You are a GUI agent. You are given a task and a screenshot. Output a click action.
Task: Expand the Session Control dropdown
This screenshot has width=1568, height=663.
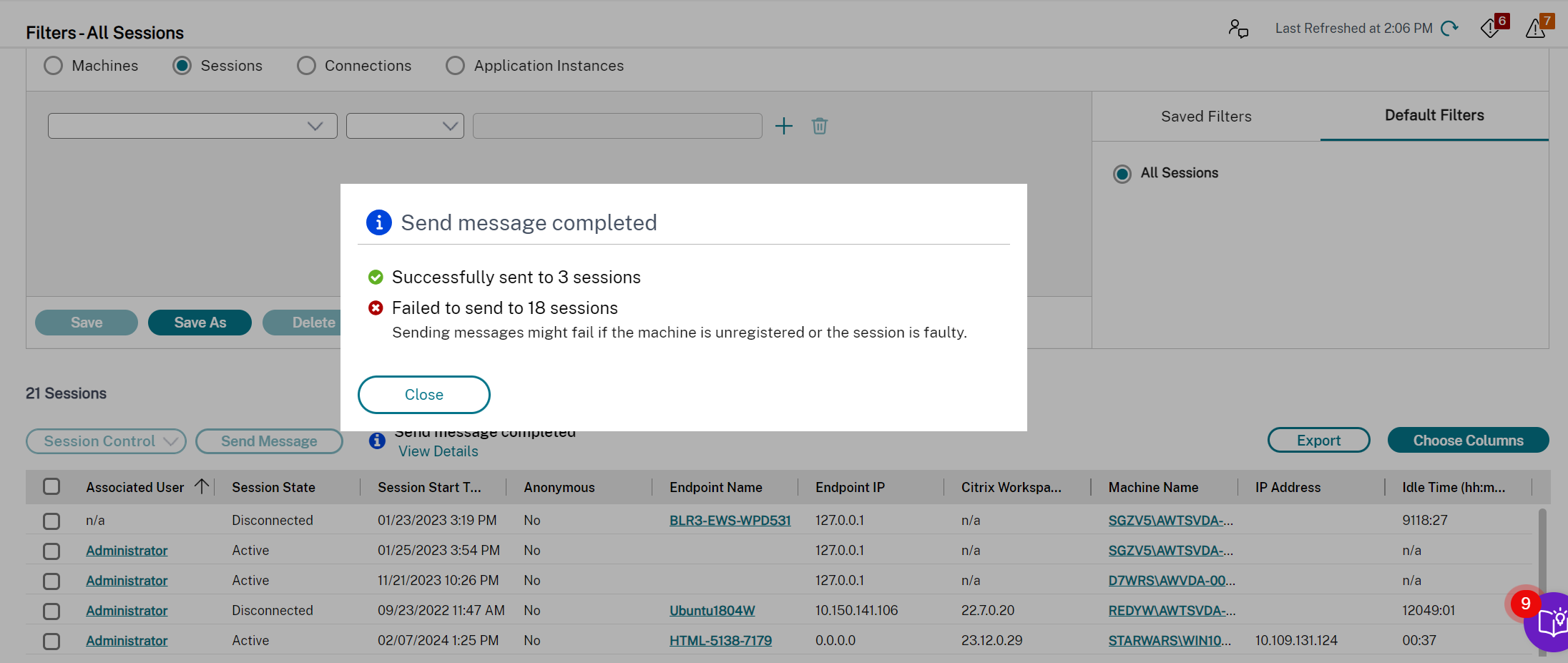[x=106, y=441]
